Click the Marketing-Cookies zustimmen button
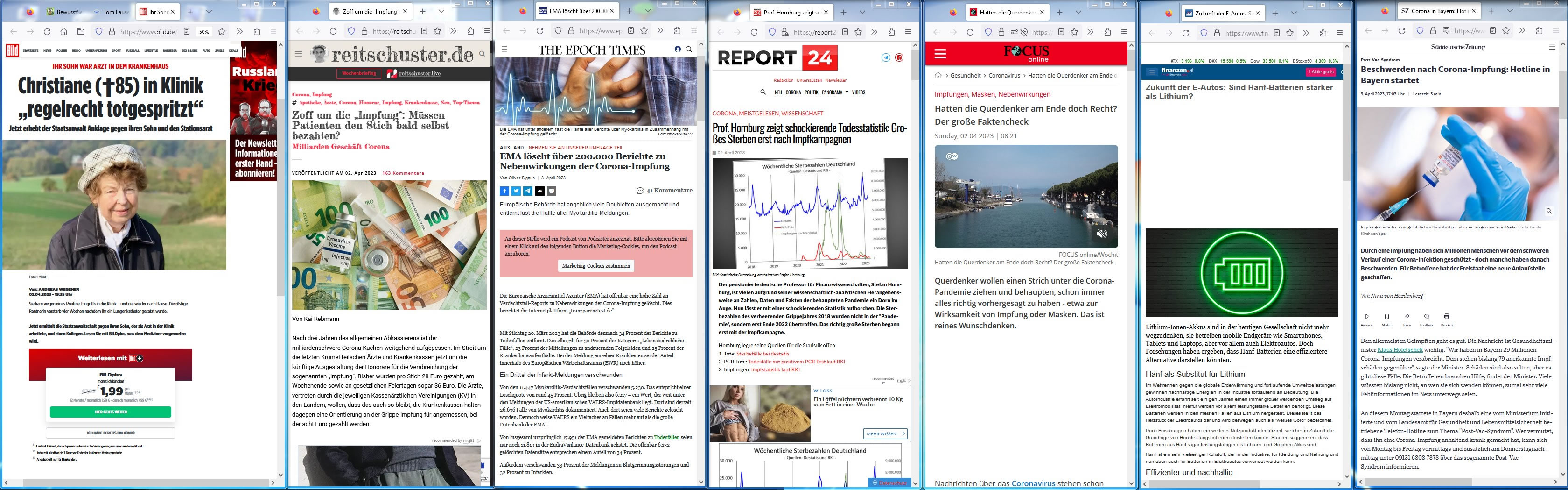Image resolution: width=1568 pixels, height=490 pixels. pos(595,266)
